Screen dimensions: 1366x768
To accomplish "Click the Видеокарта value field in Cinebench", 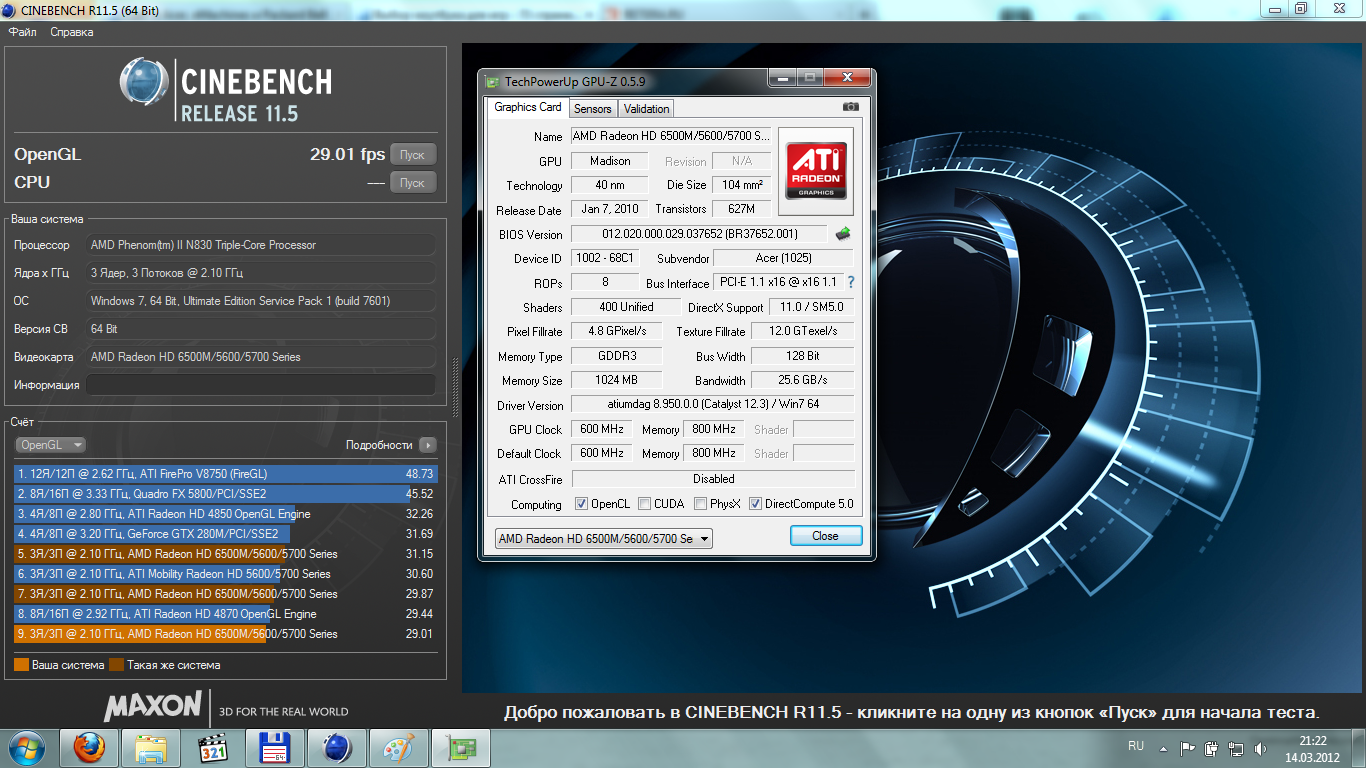I will click(260, 357).
